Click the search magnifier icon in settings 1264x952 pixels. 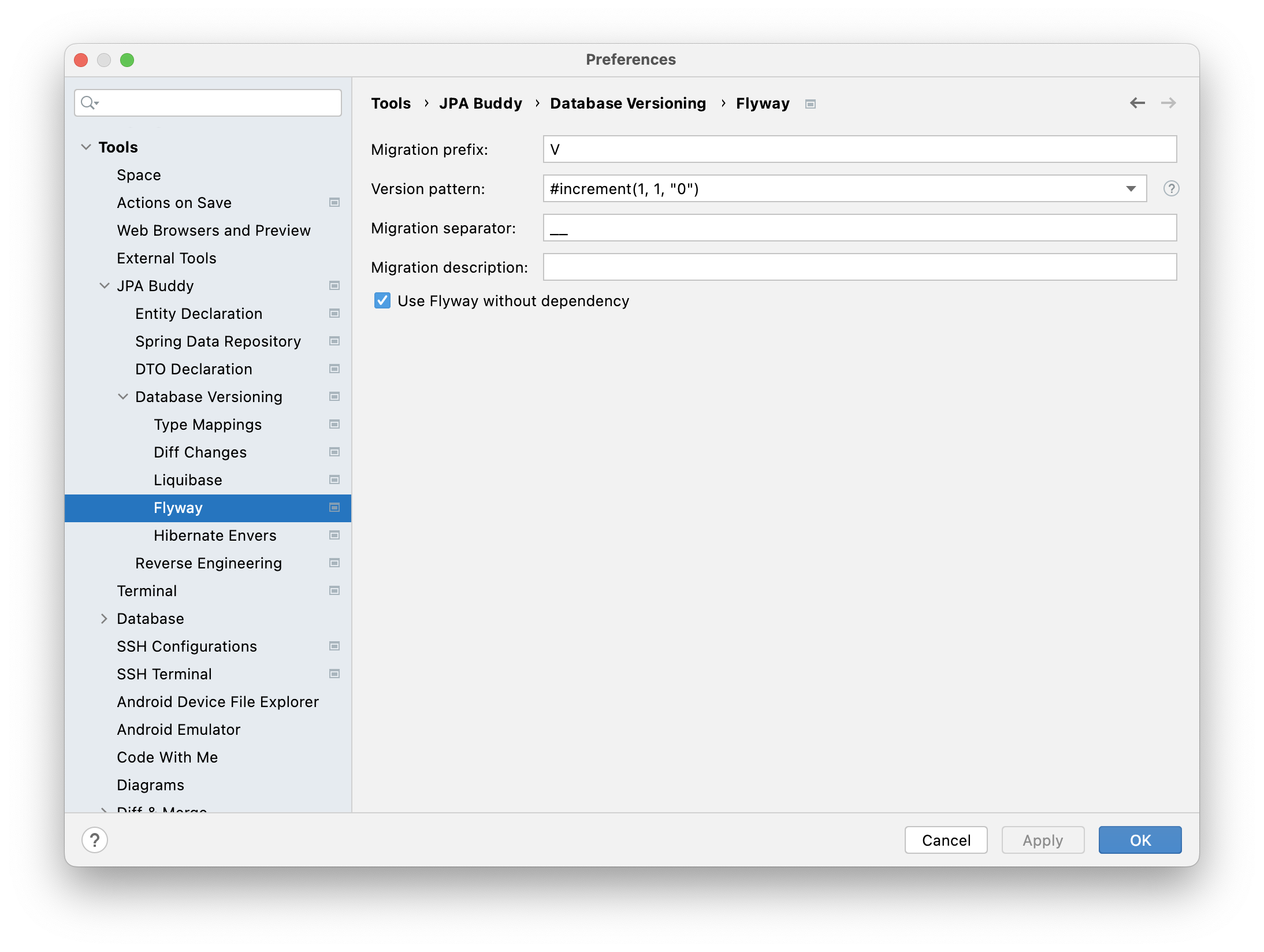90,103
